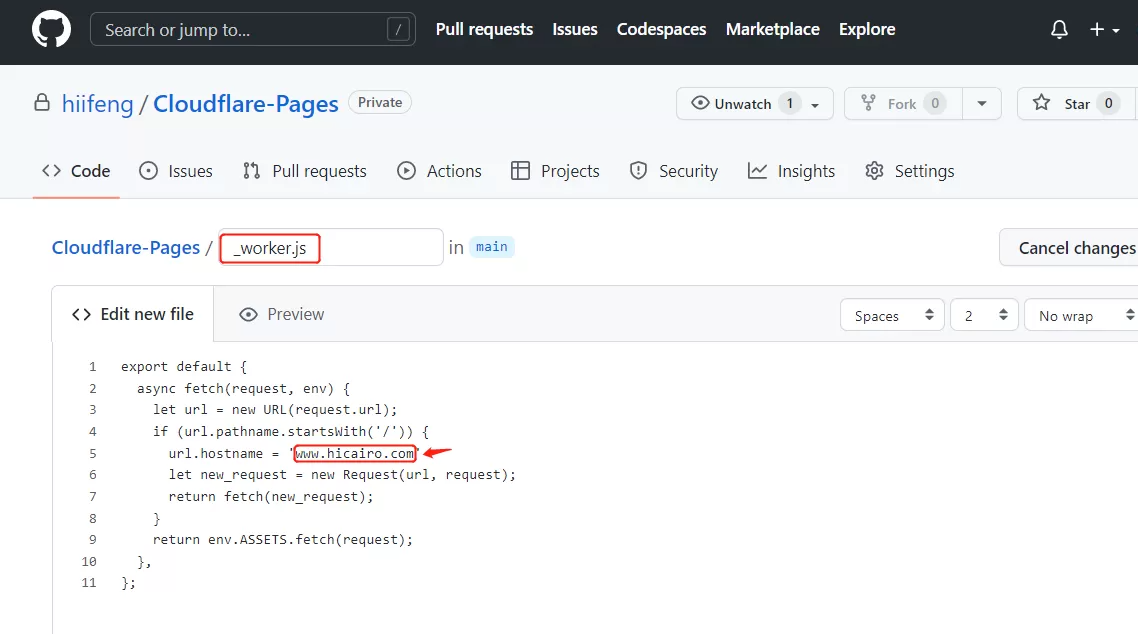Click line number 11 in the editor gutter

click(x=89, y=582)
